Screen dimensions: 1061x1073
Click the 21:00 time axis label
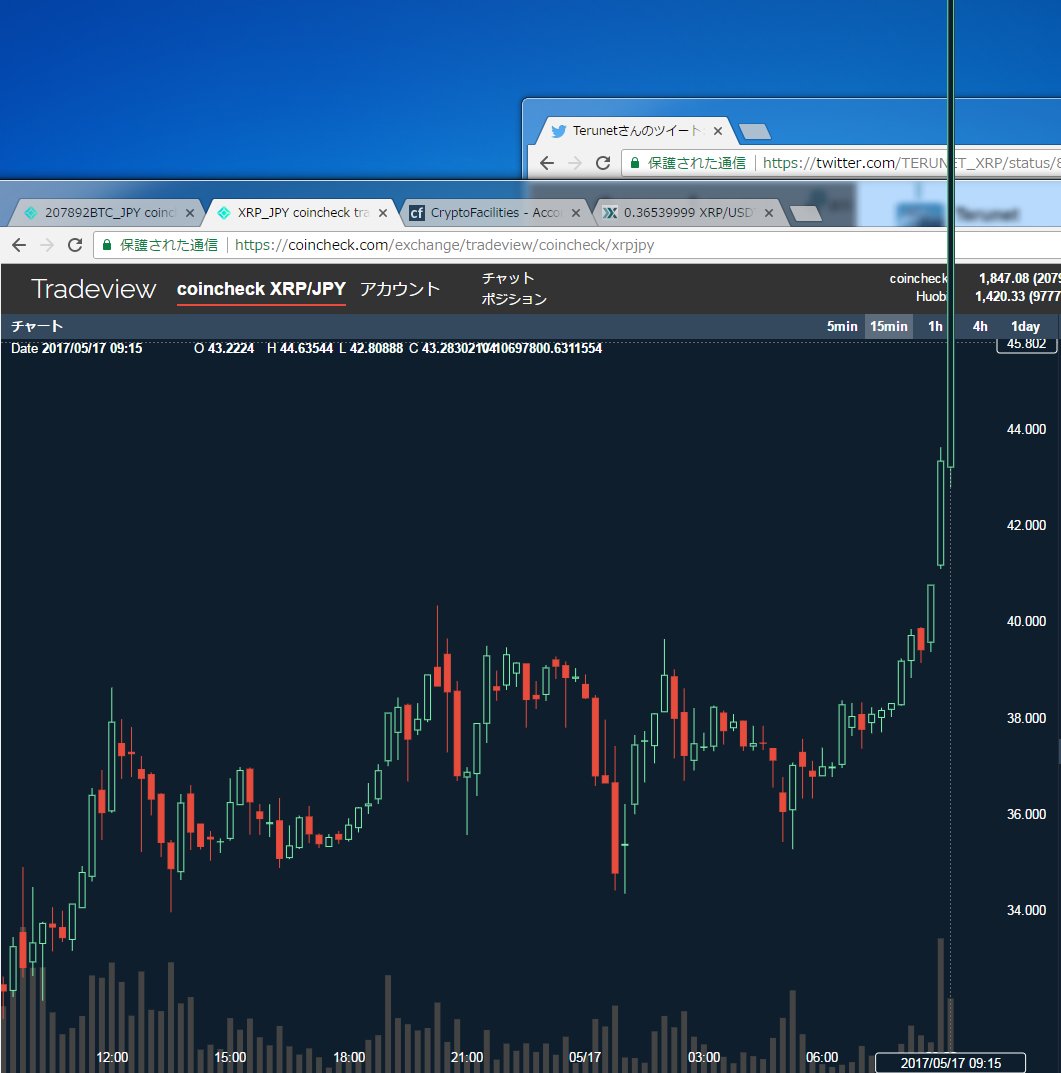(467, 1057)
